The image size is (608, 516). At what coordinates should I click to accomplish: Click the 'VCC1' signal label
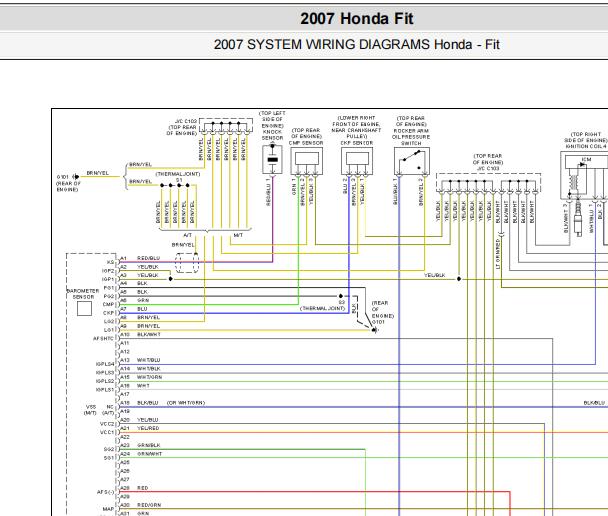(x=107, y=432)
